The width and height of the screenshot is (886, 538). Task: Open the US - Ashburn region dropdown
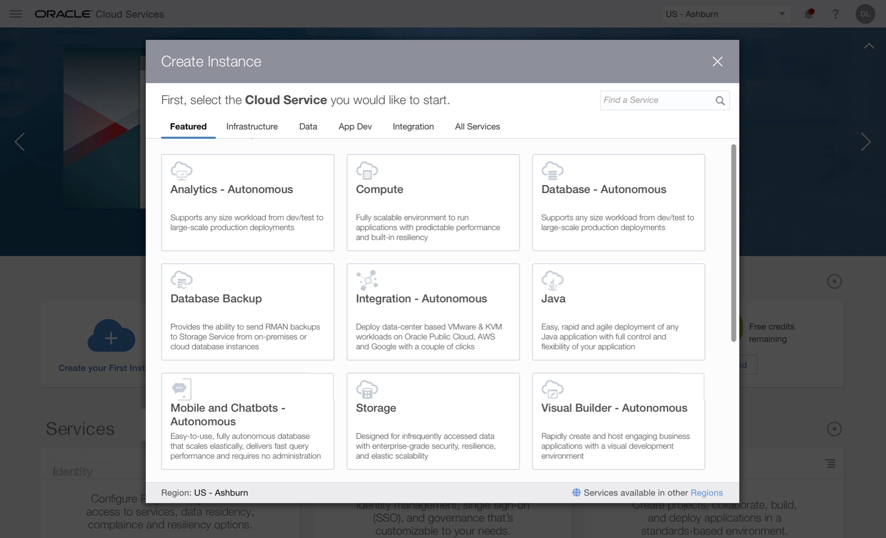726,14
